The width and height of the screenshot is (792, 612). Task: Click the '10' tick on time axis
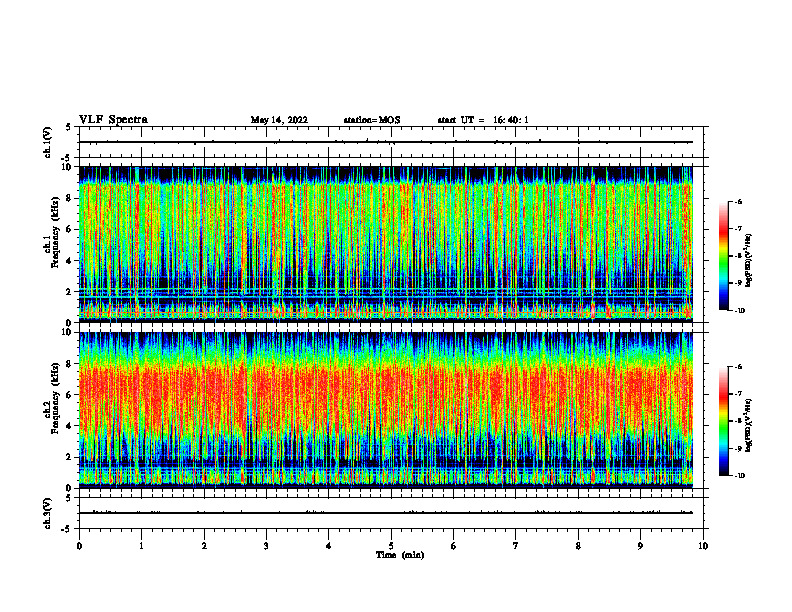(703, 546)
